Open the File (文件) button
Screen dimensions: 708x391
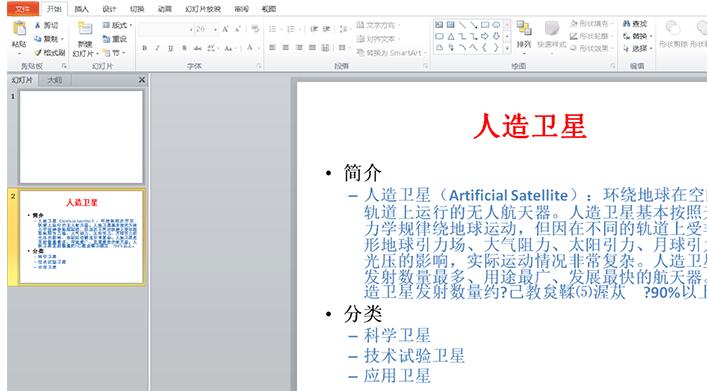pos(23,9)
